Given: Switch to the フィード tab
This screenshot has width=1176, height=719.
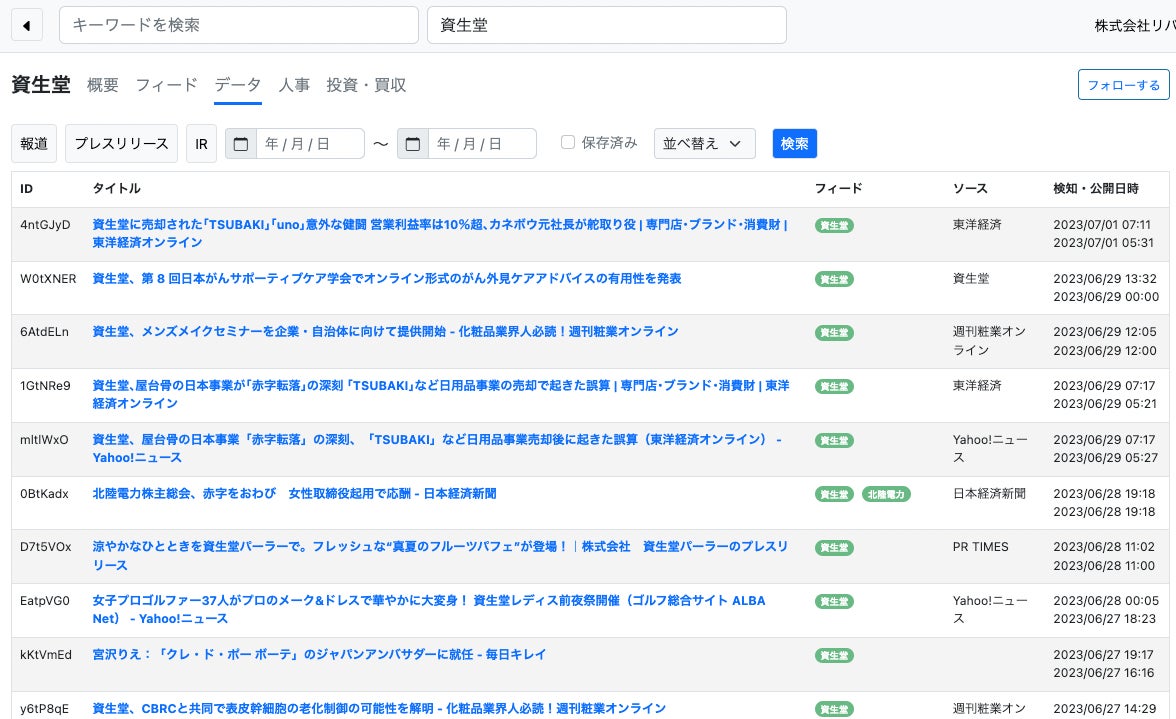Looking at the screenshot, I should tap(166, 85).
